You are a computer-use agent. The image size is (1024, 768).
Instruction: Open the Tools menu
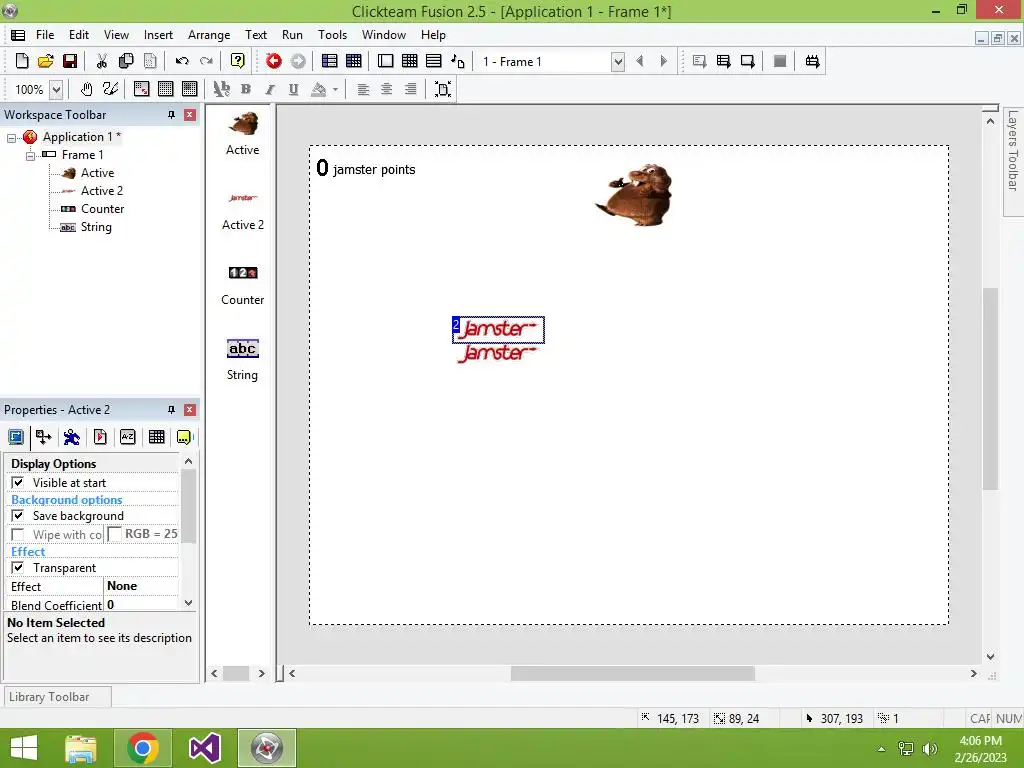332,35
